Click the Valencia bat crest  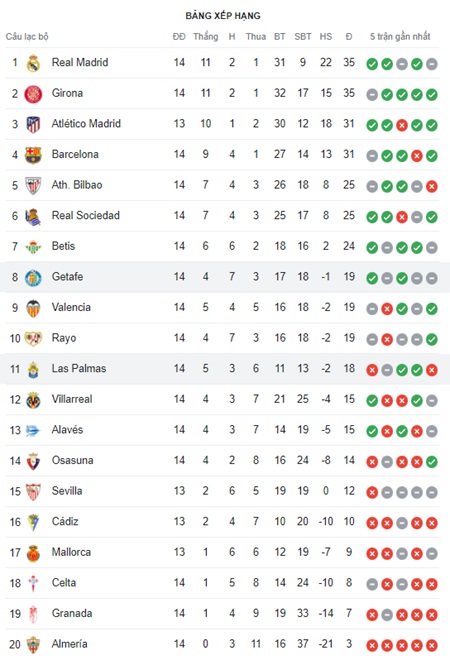coord(33,308)
